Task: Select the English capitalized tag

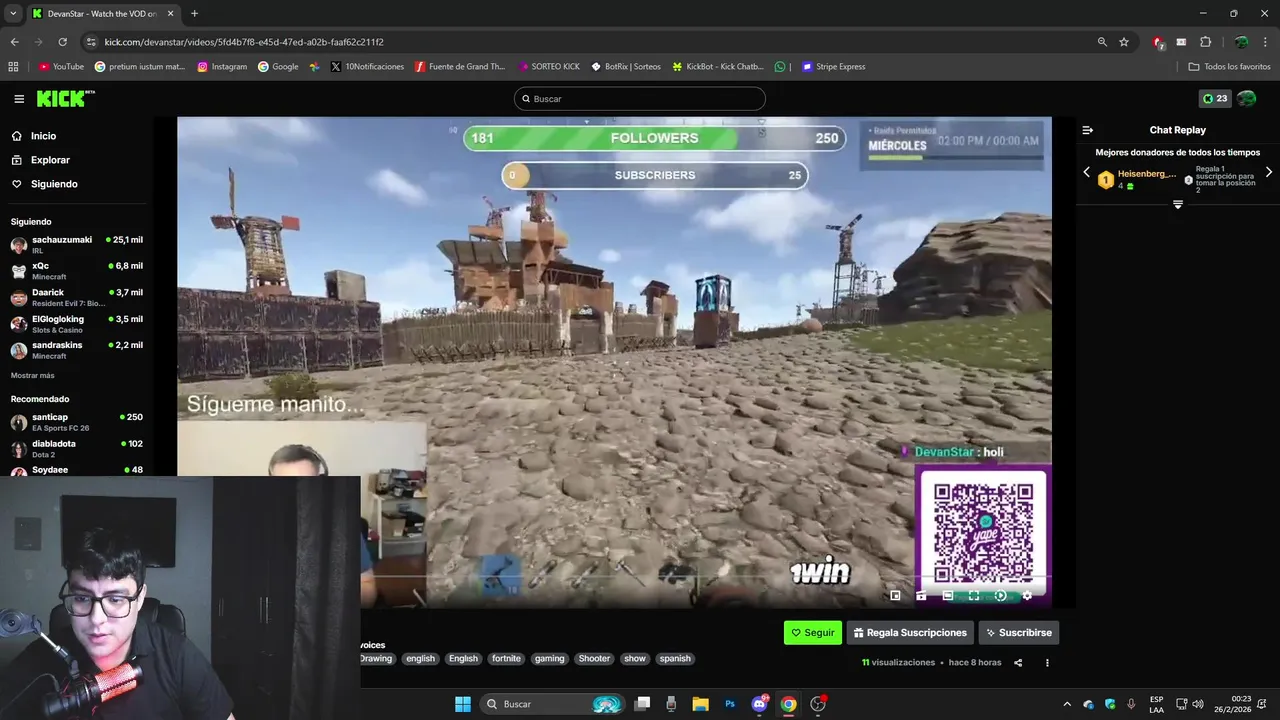Action: coord(463,659)
